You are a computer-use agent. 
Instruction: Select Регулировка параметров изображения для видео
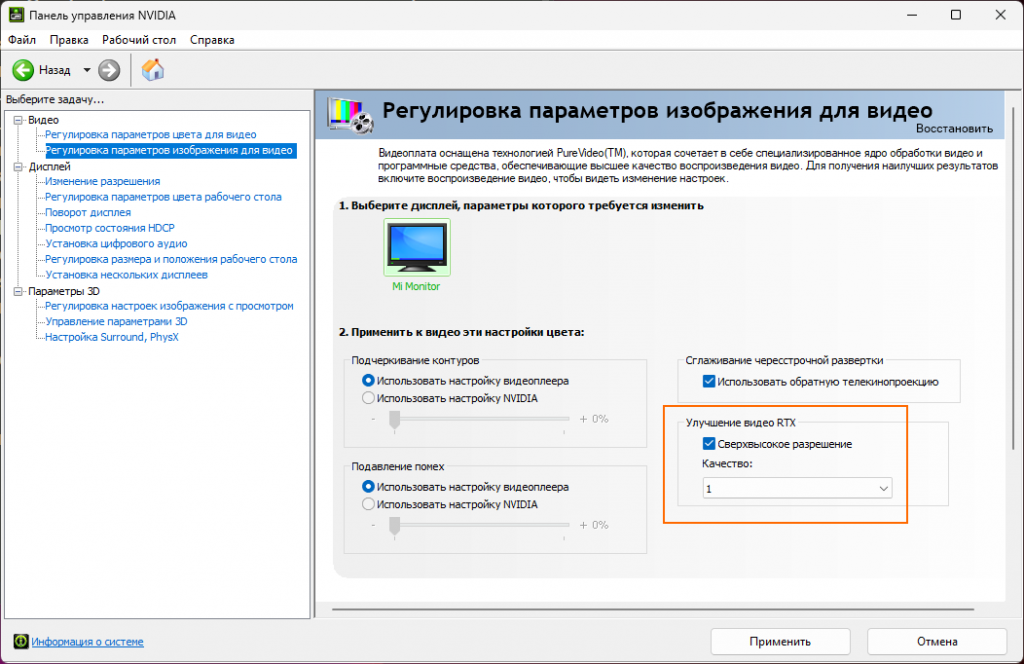tap(170, 150)
